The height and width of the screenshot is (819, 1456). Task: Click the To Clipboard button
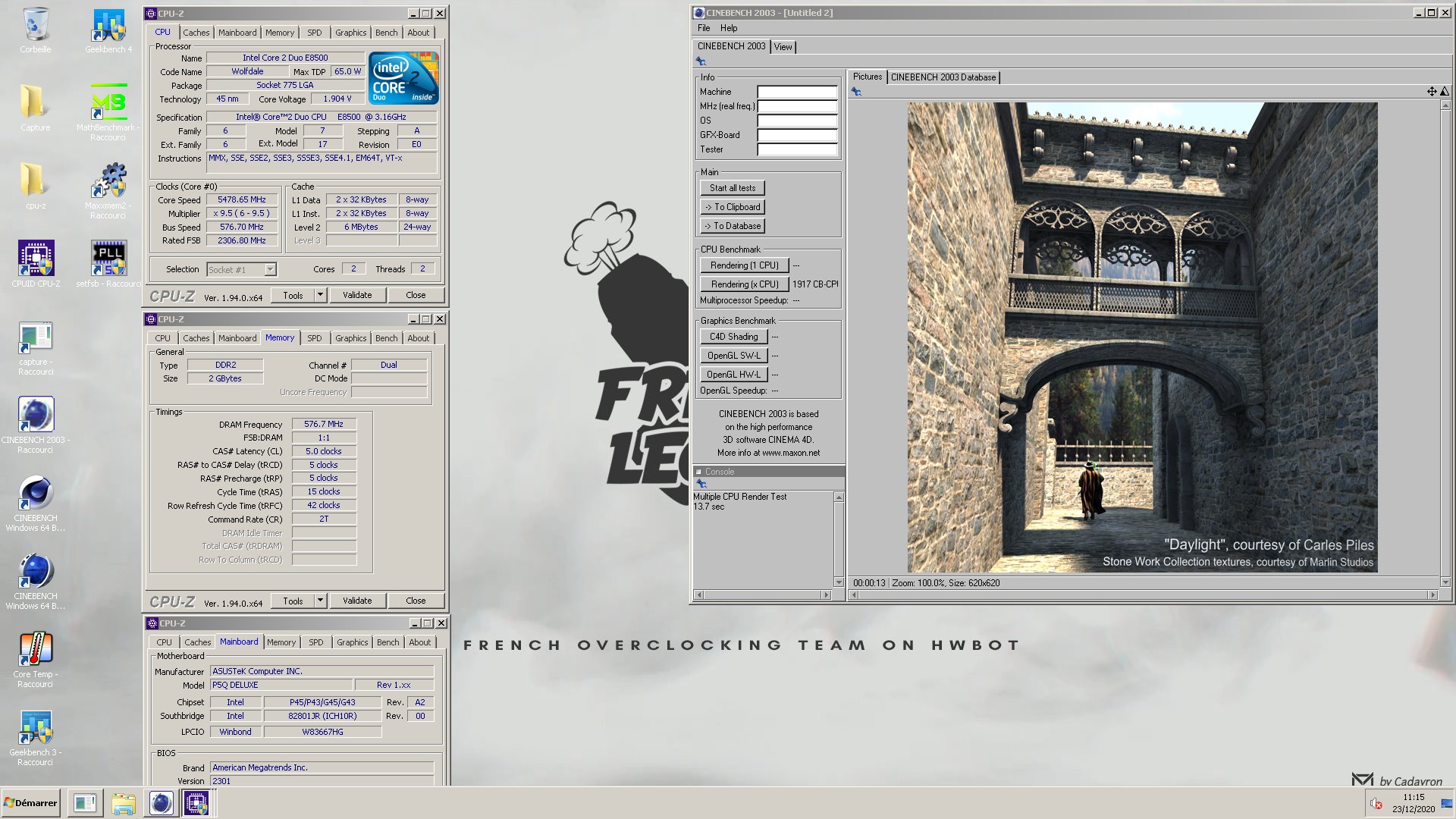point(733,207)
